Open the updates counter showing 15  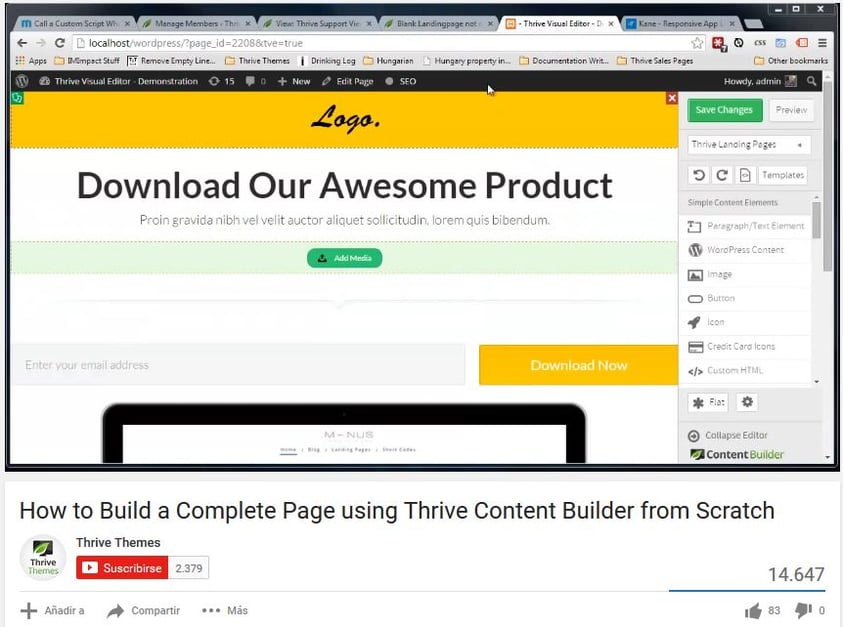[222, 81]
